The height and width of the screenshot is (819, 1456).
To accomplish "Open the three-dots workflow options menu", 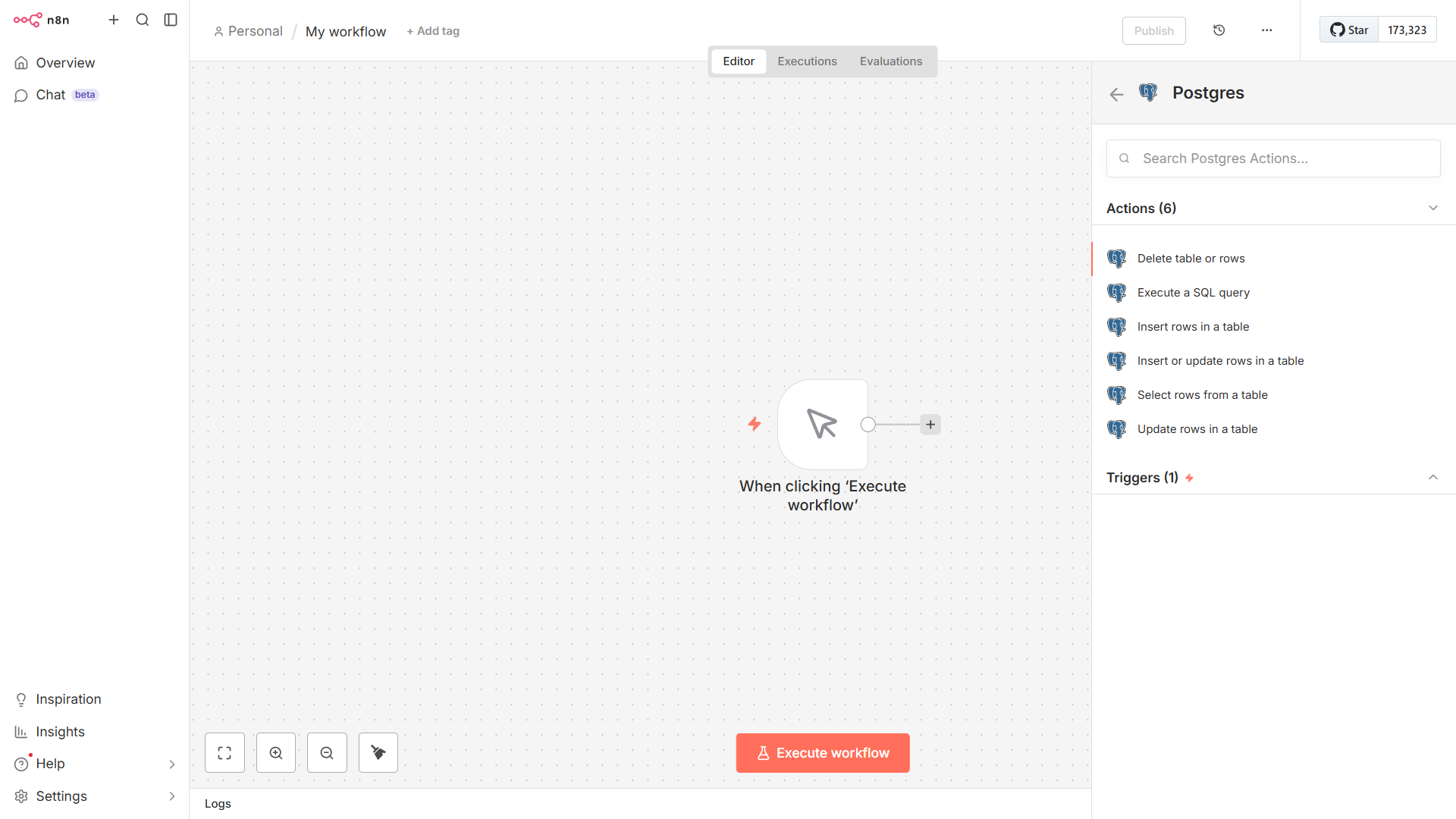I will [x=1267, y=30].
